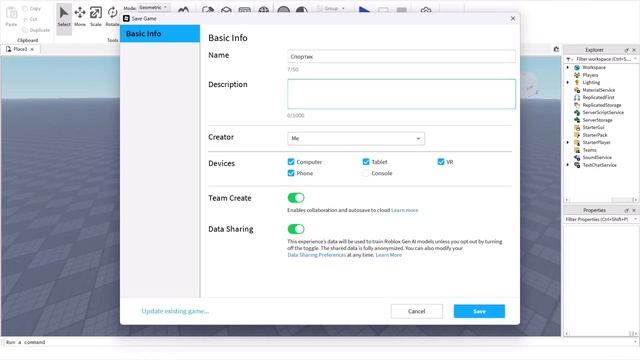Uncheck the Computer device checkbox
Viewport: 640px width, 360px height.
291,162
